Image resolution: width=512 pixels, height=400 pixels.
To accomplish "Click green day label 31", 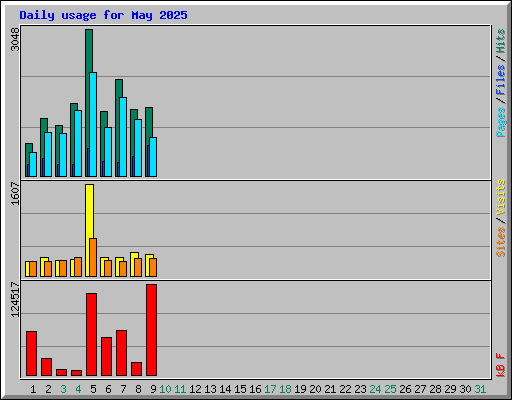I will click(x=480, y=389).
